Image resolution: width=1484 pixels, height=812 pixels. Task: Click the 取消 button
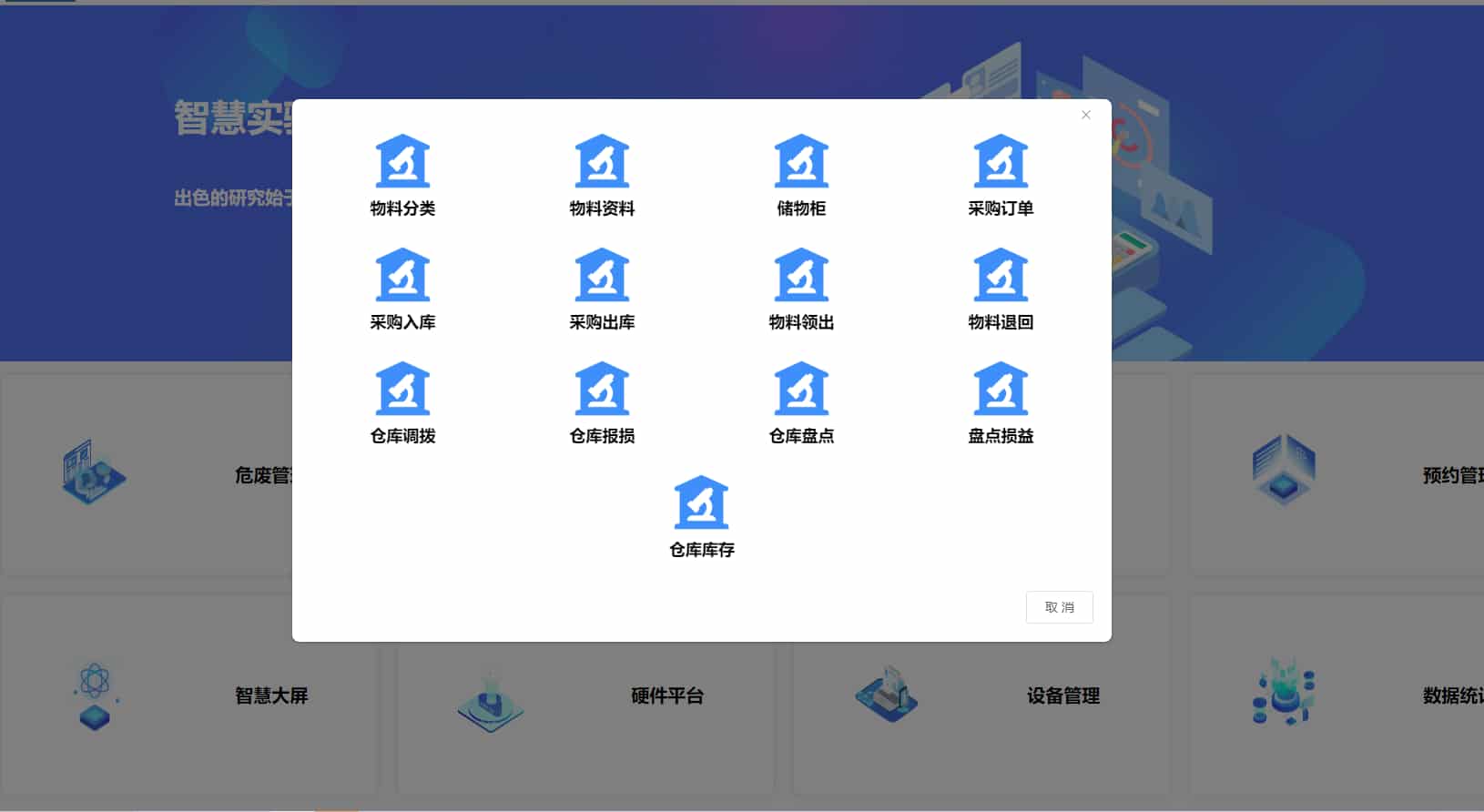pos(1059,607)
